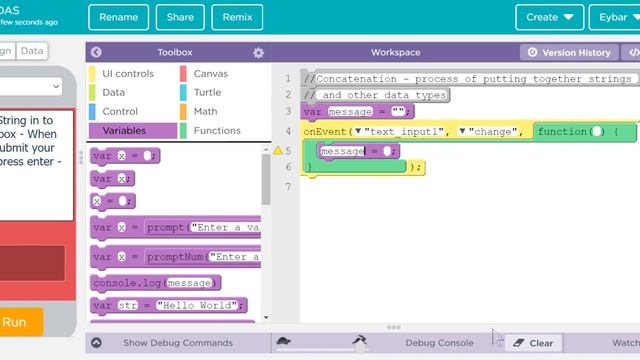Click the speed slider handle
The image size is (640, 360).
pos(360,347)
